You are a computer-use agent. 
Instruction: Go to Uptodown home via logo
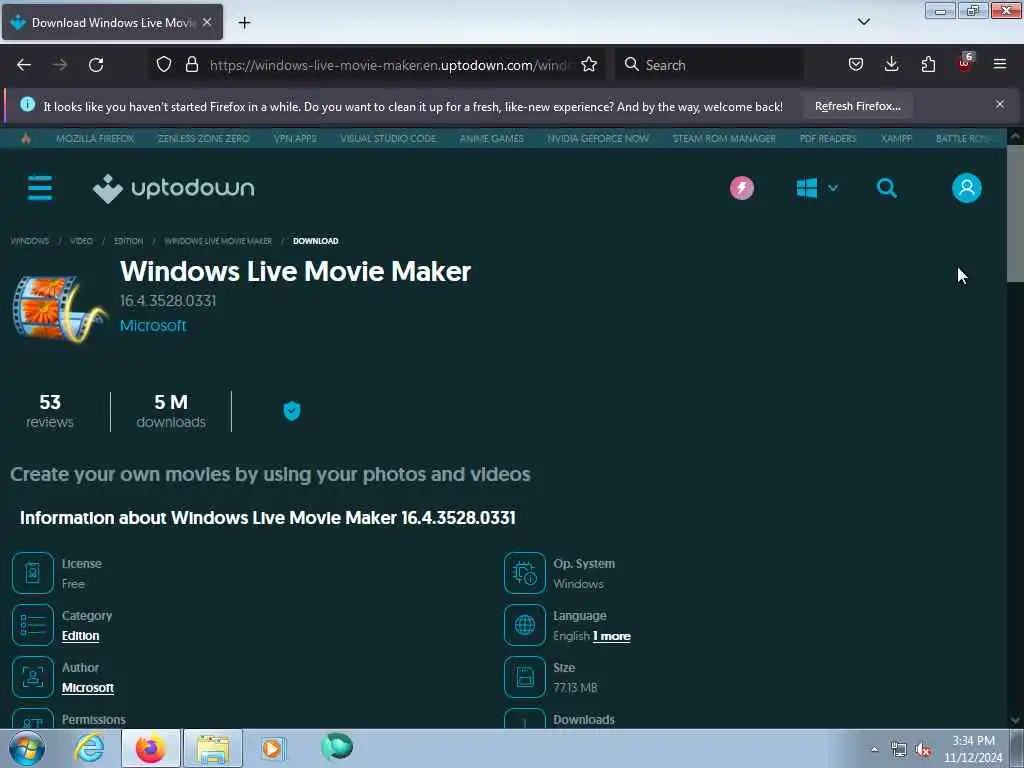pos(174,188)
